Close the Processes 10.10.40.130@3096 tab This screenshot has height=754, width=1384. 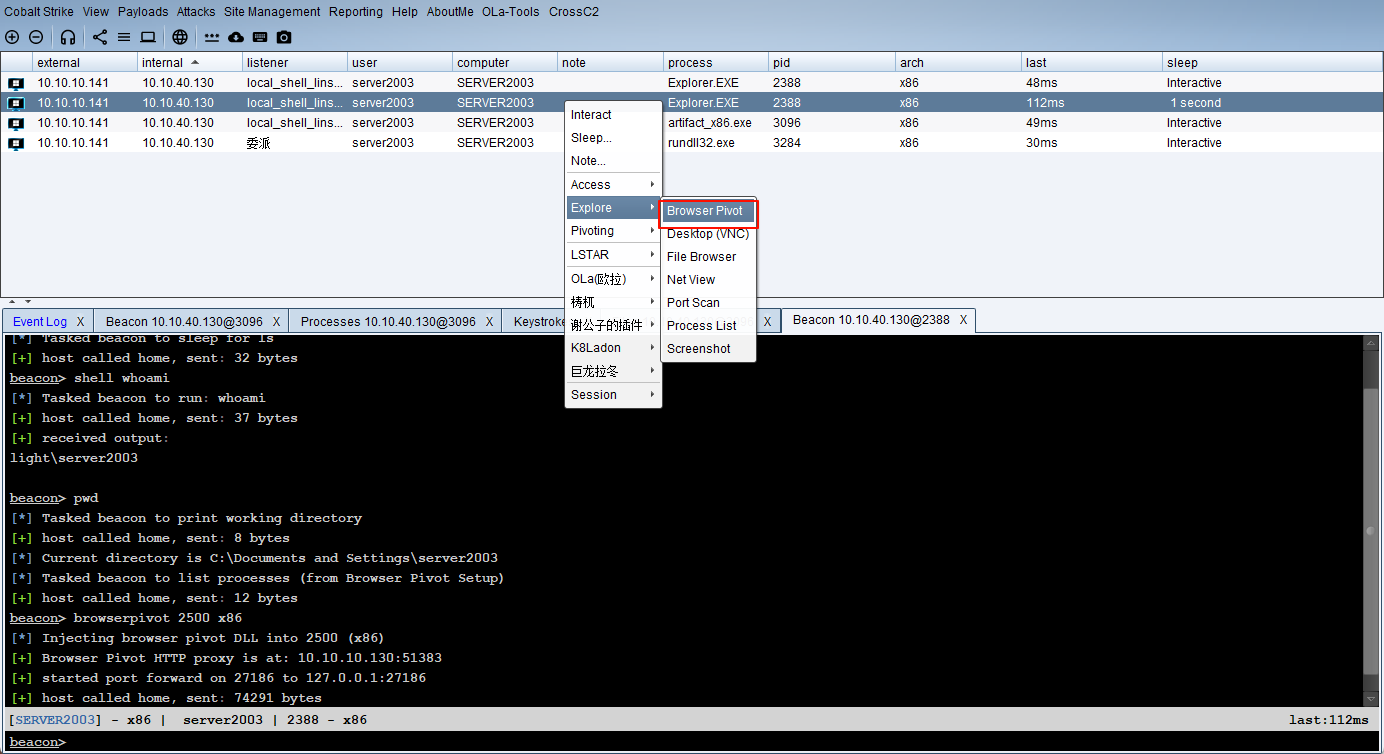pyautogui.click(x=489, y=321)
